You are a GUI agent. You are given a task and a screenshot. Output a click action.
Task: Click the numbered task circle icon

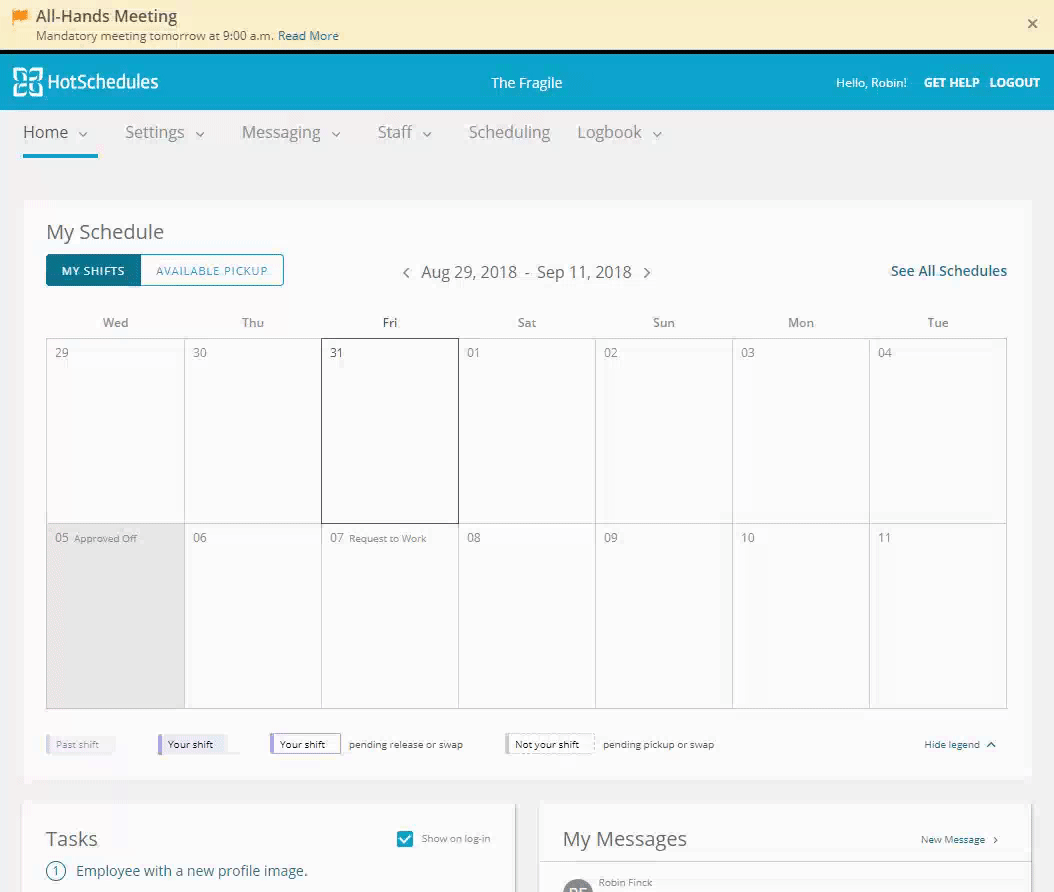click(57, 871)
